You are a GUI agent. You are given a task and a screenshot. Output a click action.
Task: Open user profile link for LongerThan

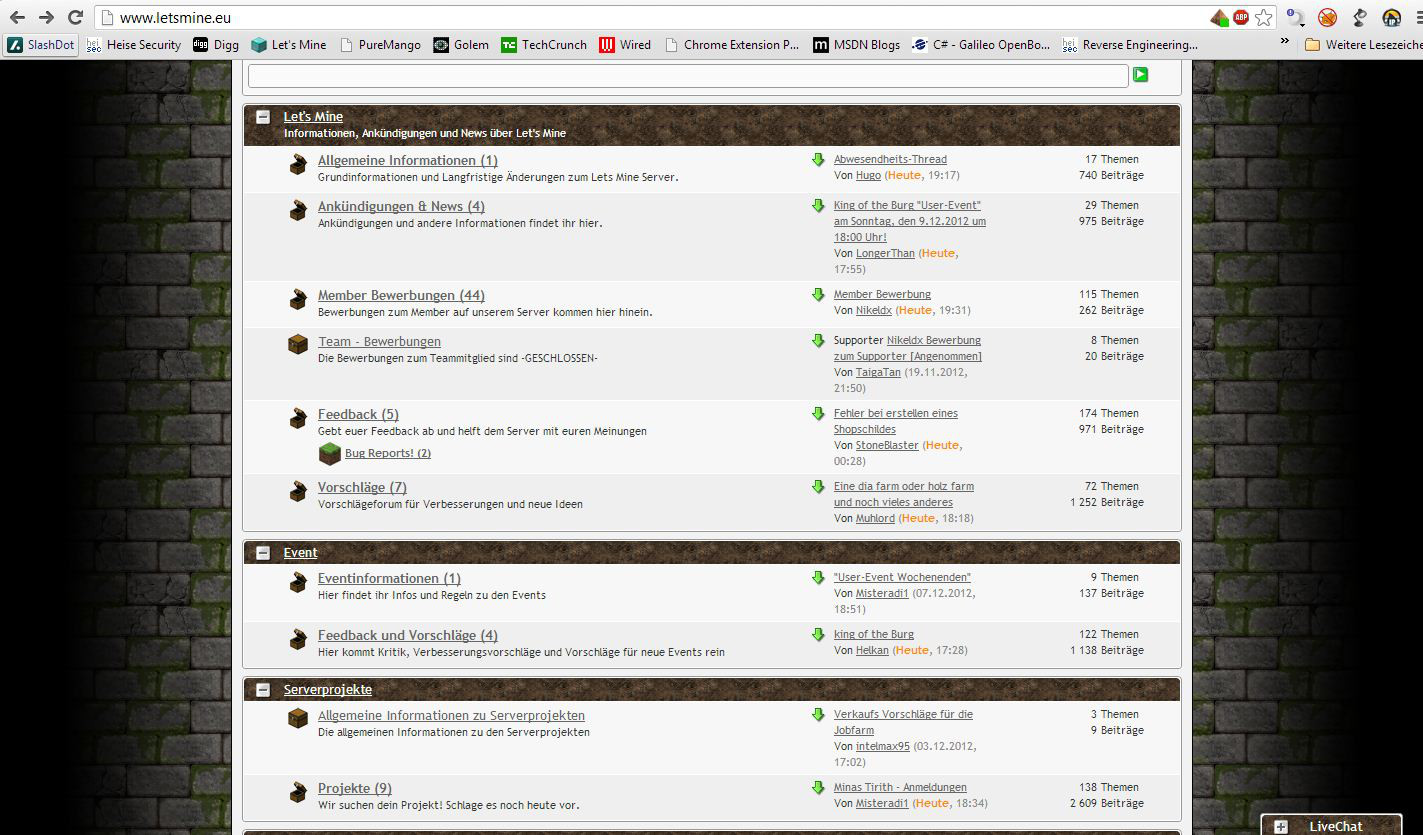(885, 254)
